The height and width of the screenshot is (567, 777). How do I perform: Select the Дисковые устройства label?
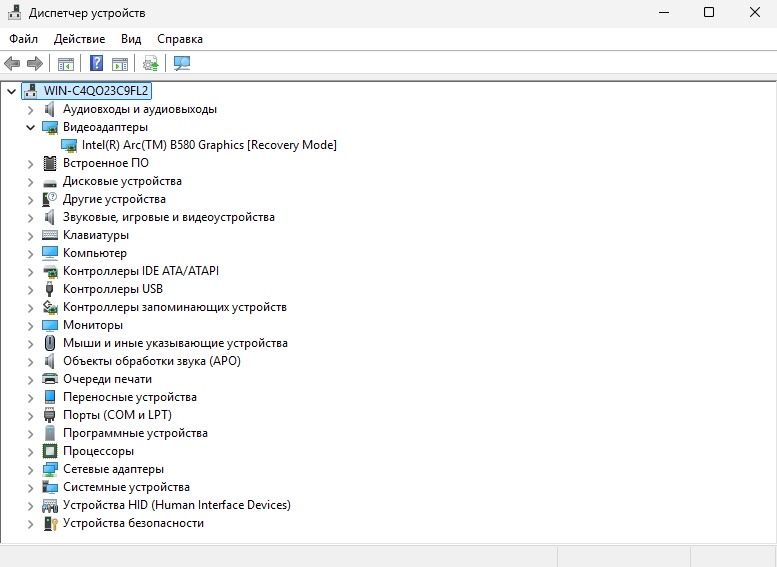click(122, 181)
